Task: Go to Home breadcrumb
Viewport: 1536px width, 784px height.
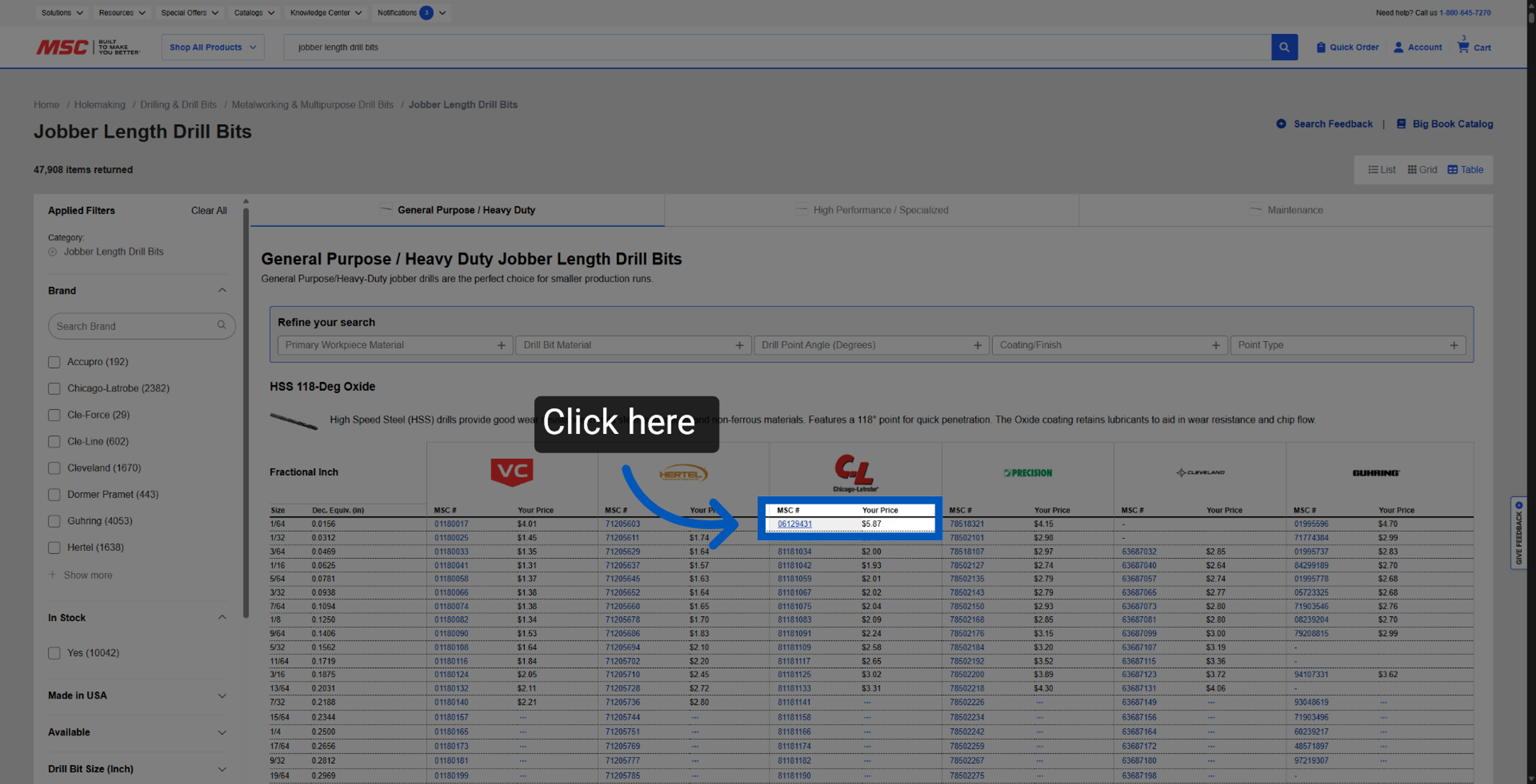Action: click(46, 104)
